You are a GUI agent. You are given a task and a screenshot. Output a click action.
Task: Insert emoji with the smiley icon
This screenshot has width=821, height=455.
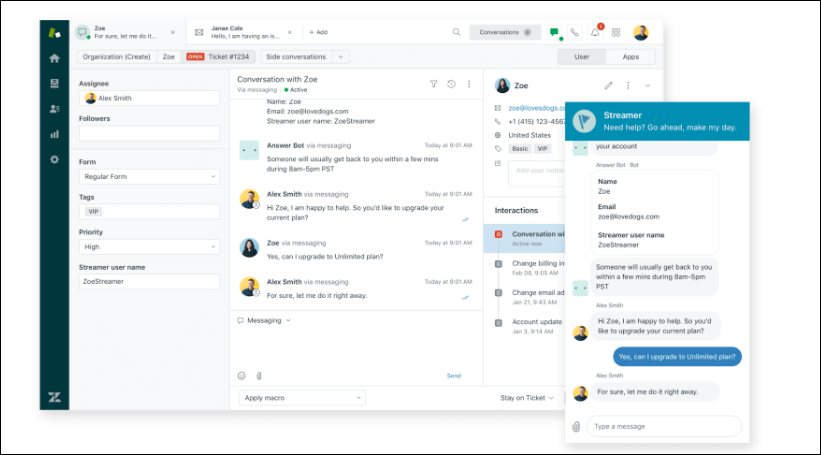[241, 375]
